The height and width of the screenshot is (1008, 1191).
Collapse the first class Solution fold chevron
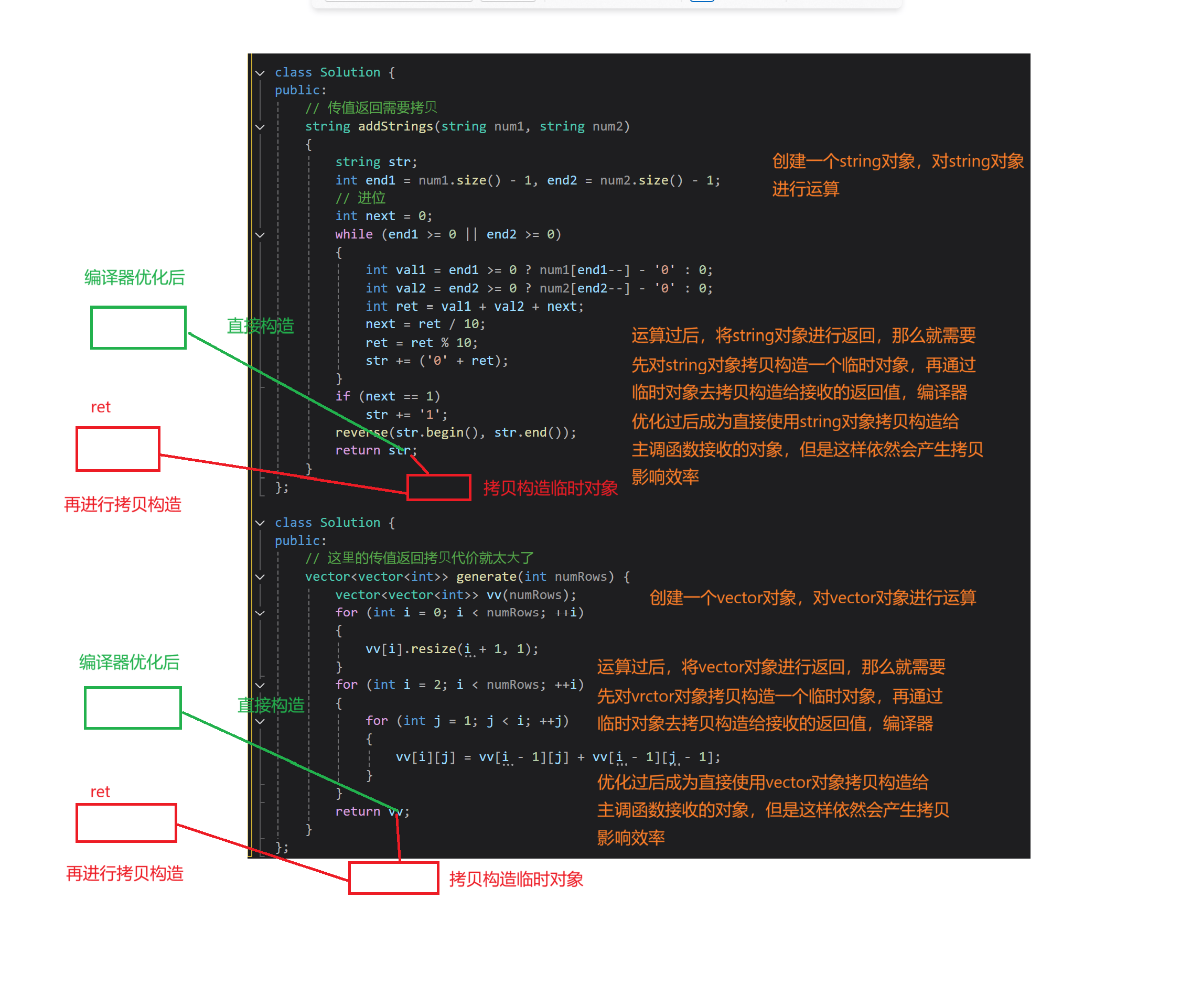[x=260, y=73]
